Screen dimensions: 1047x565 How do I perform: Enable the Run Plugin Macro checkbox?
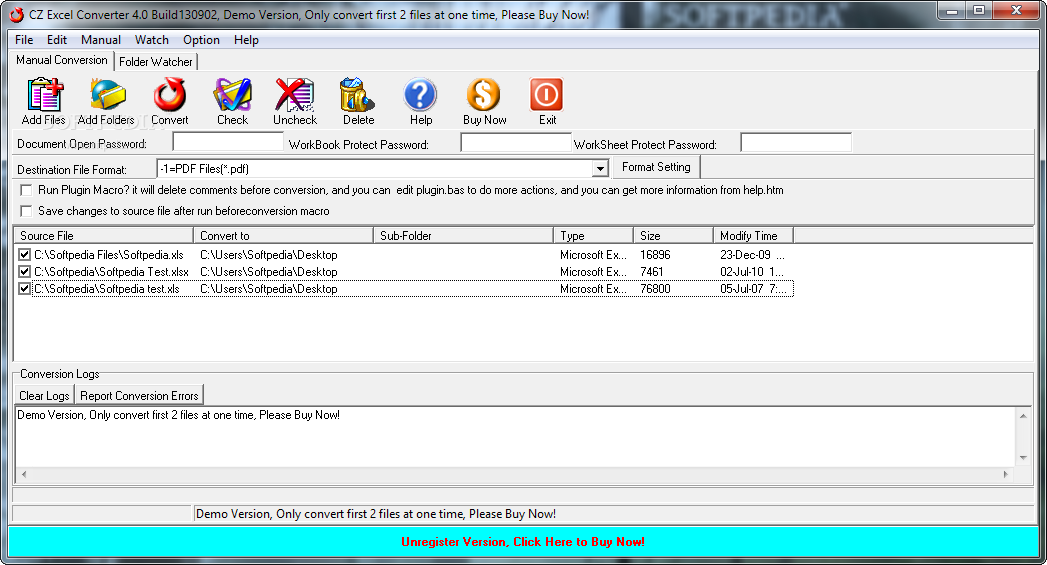26,190
